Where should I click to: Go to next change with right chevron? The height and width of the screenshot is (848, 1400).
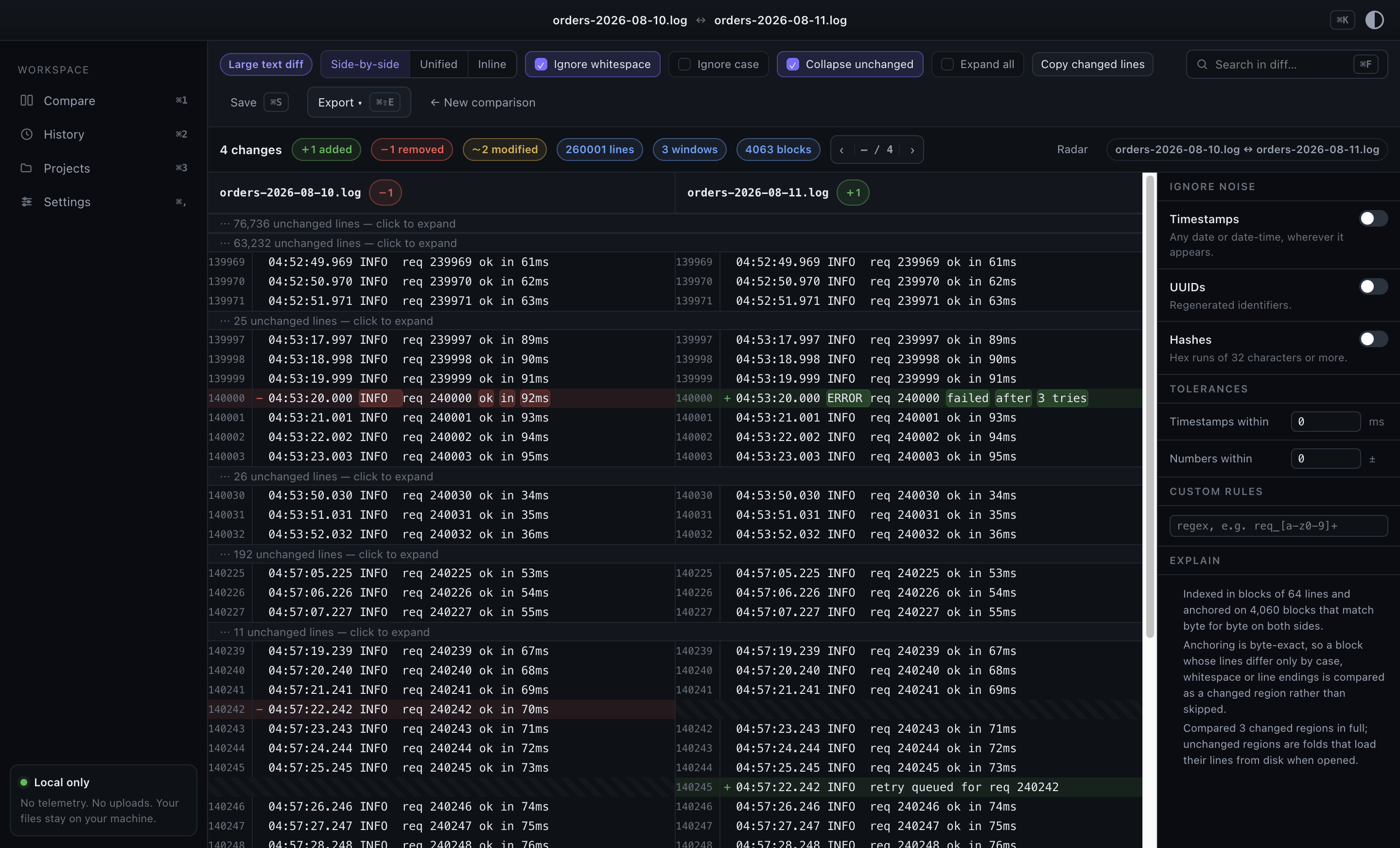pyautogui.click(x=912, y=150)
